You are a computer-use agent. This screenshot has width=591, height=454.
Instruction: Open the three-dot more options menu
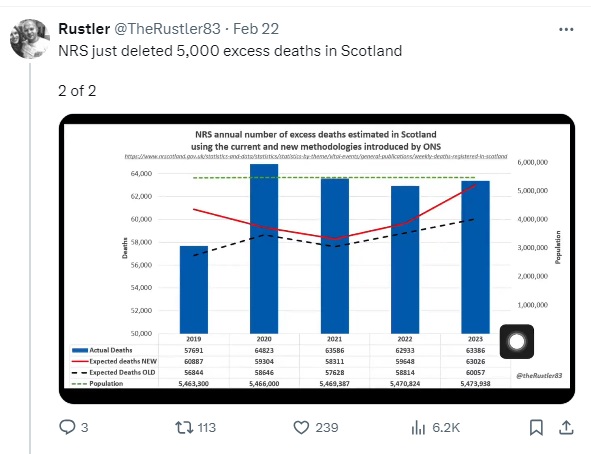566,29
